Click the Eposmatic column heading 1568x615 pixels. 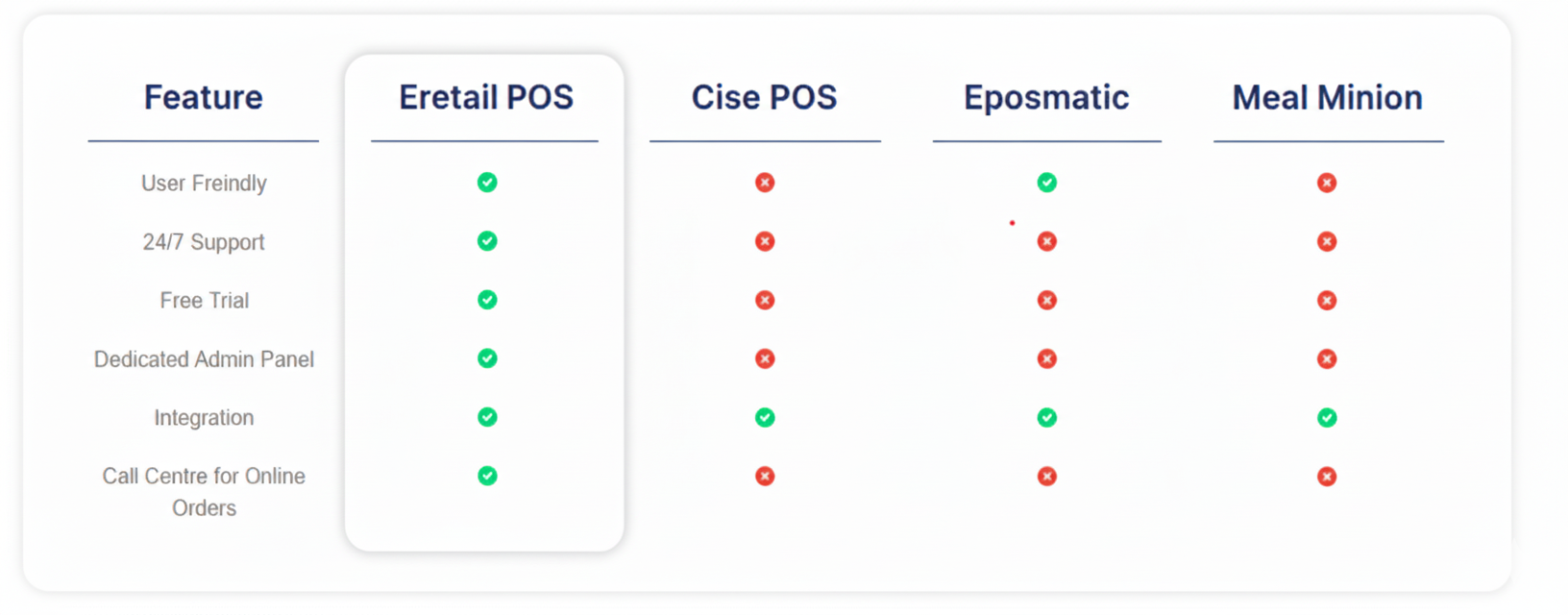click(x=1046, y=98)
